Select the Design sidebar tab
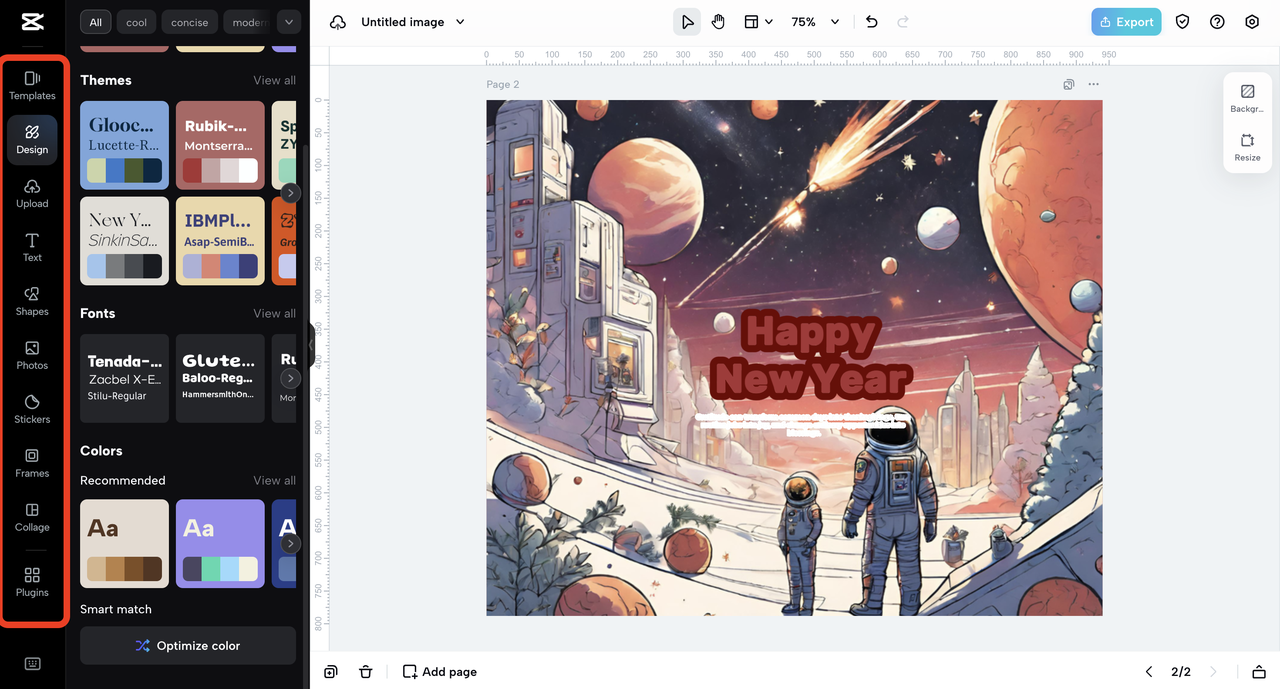The width and height of the screenshot is (1280, 689). tap(32, 140)
